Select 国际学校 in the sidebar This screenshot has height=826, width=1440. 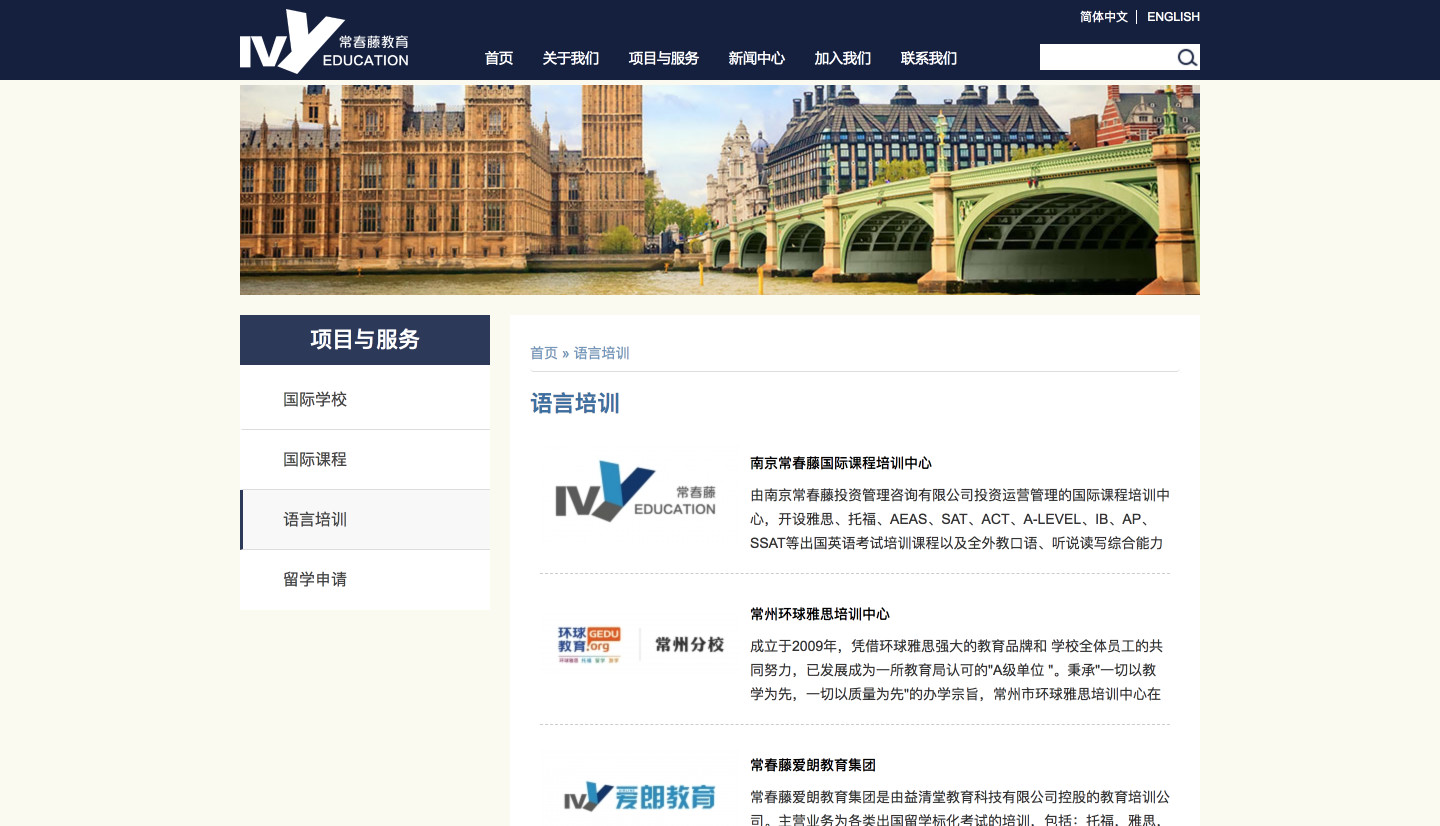tap(315, 400)
